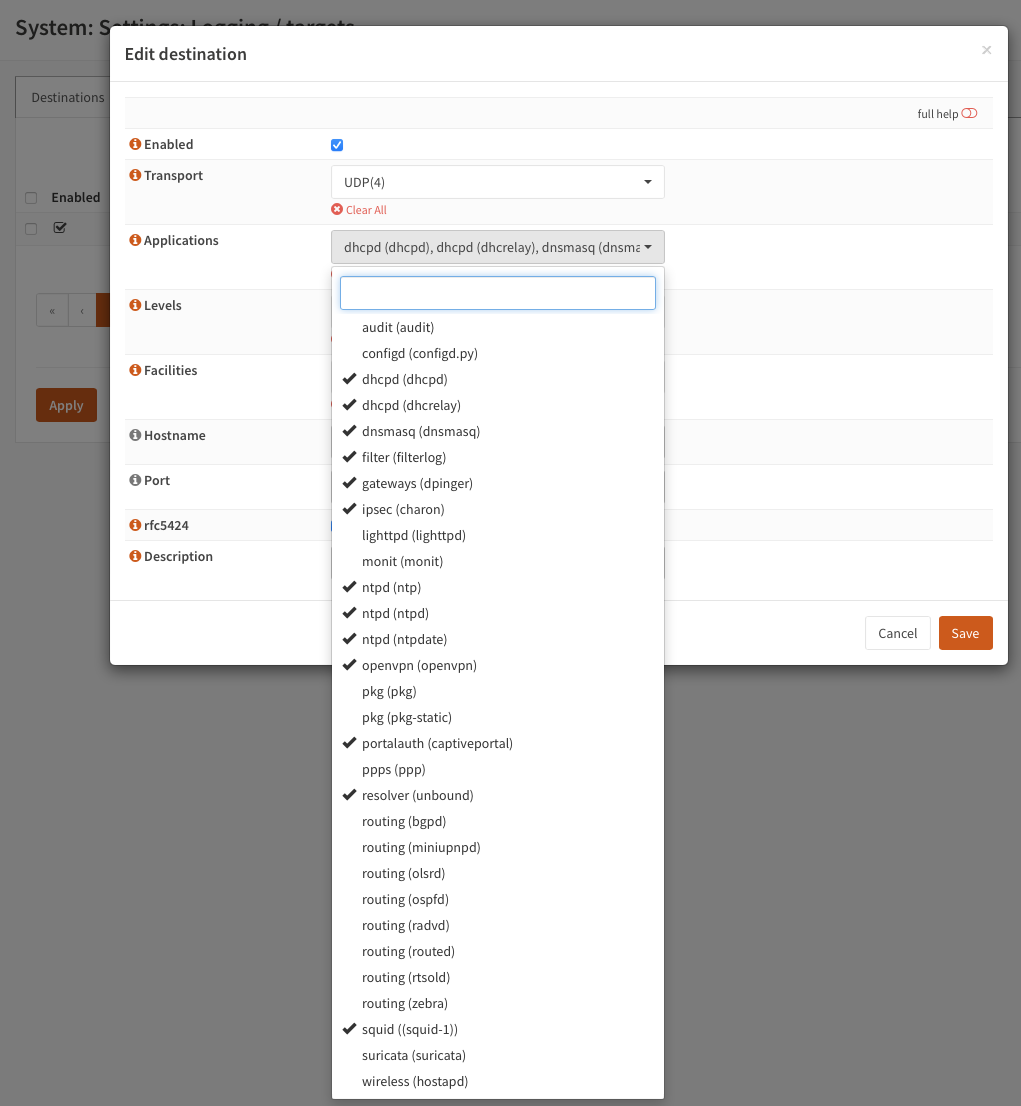Click the info icon beside Facilities
1021x1106 pixels.
(x=135, y=370)
